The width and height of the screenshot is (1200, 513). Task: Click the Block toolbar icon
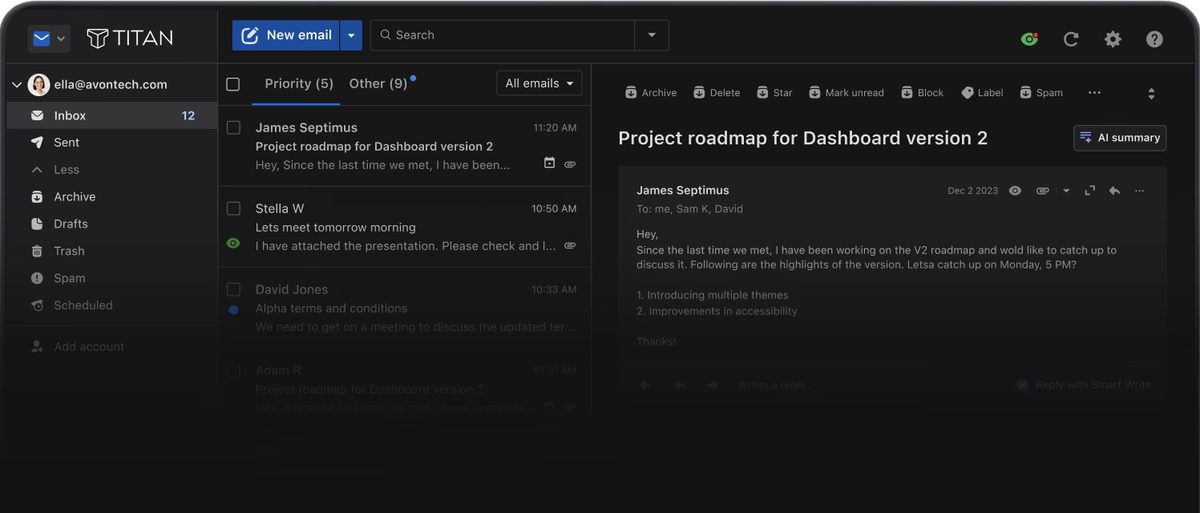click(922, 92)
